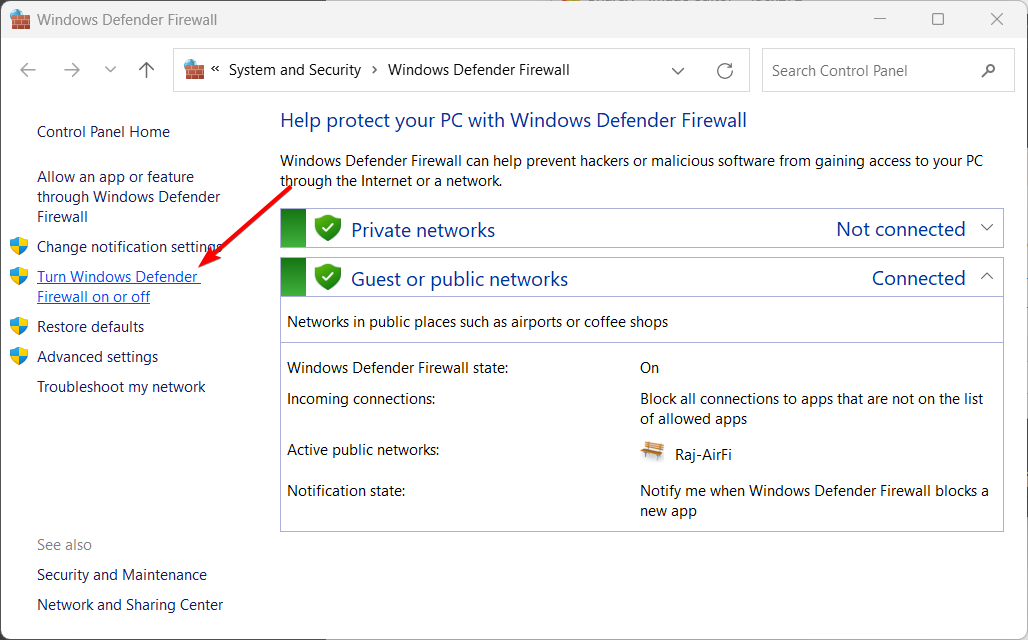Click the Raj-AirFi network name

[x=703, y=454]
